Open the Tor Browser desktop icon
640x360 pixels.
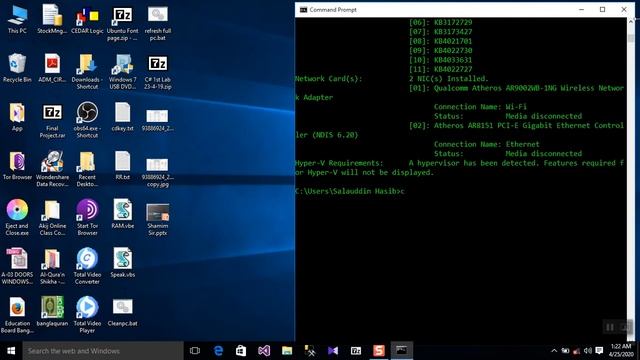(17, 166)
